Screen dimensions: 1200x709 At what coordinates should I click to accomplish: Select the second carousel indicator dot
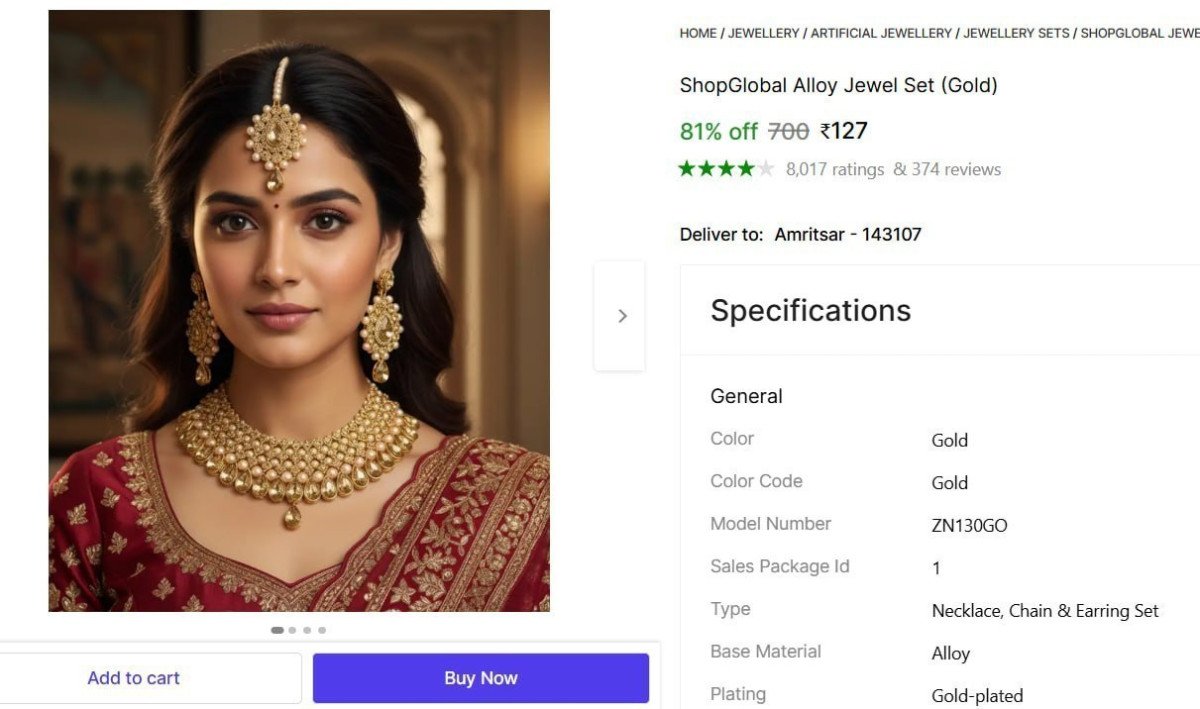pyautogui.click(x=292, y=630)
